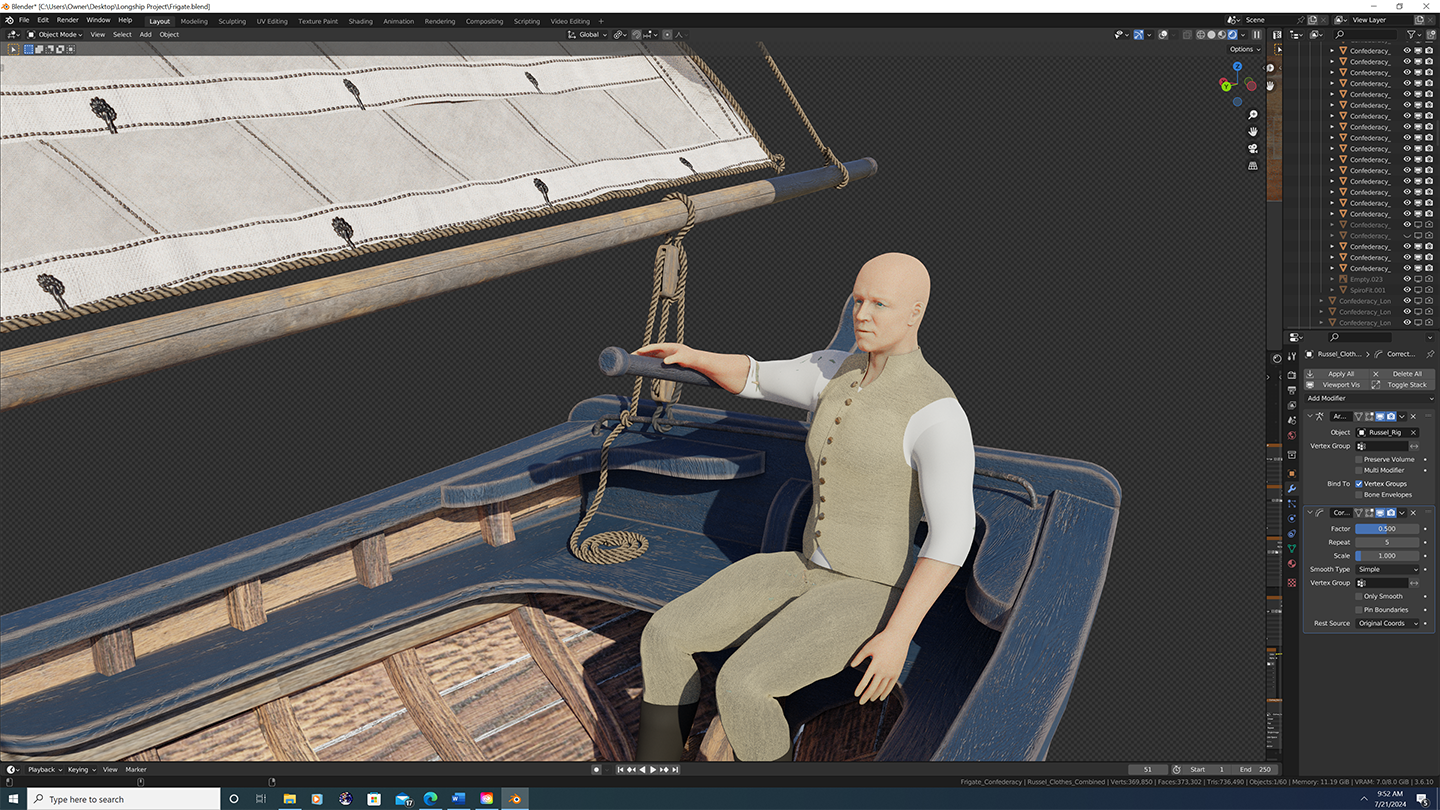Pin the properties editor context

point(1430,354)
